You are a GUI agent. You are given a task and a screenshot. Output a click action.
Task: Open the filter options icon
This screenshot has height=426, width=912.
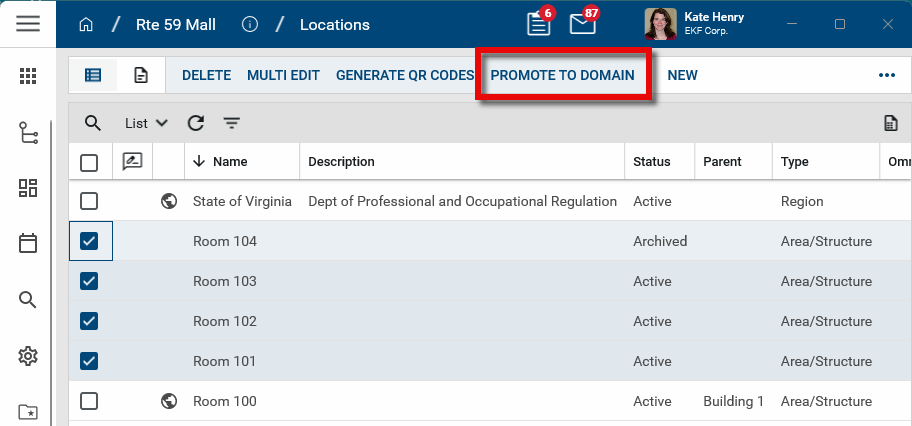(231, 123)
